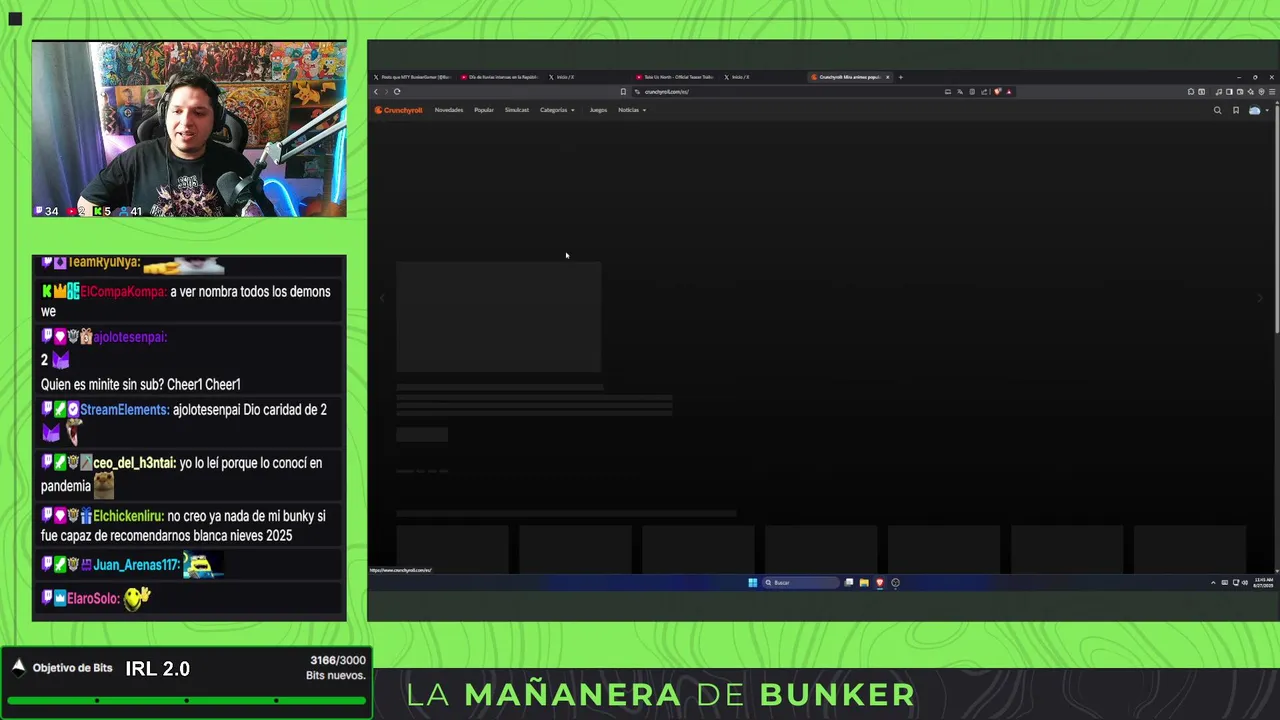Click the green Objetivo de Bits progress bar
The width and height of the screenshot is (1280, 720).
pyautogui.click(x=187, y=700)
